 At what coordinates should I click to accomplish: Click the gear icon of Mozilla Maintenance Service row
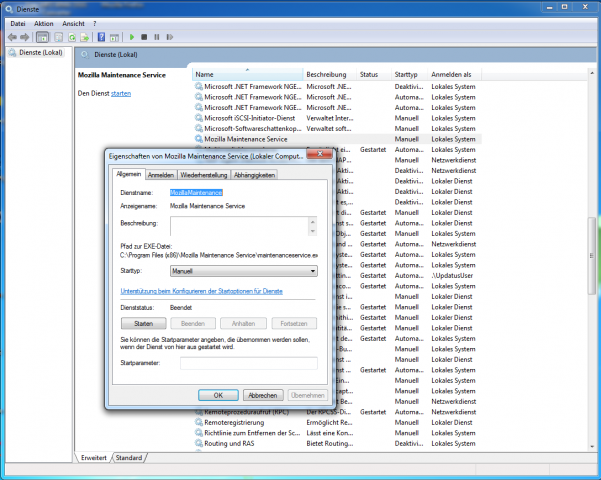[x=199, y=139]
